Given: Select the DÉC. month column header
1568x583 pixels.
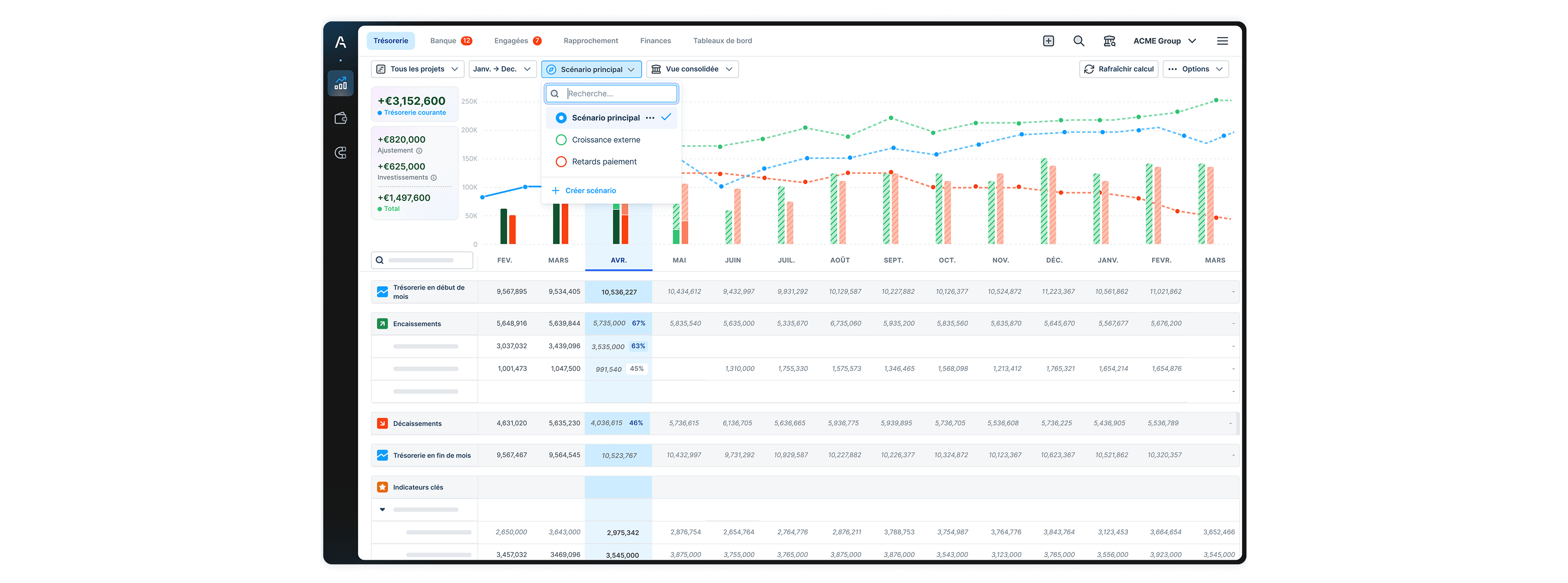Looking at the screenshot, I should pos(1054,260).
